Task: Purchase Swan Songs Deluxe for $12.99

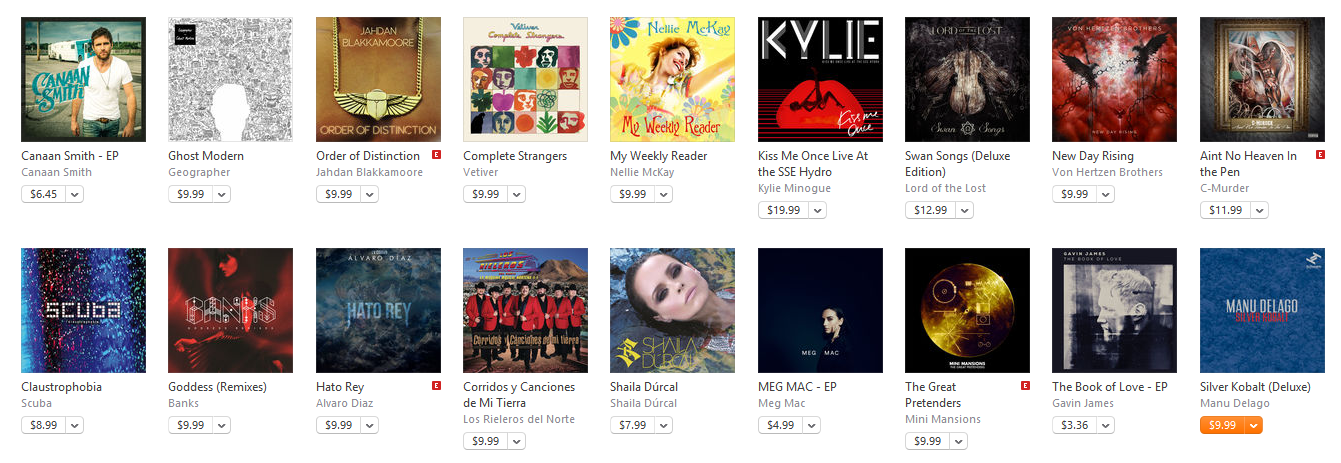Action: [x=930, y=210]
